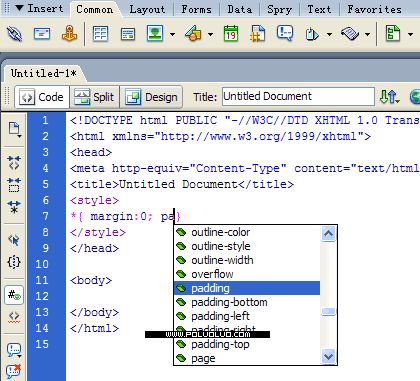
Task: Click the Email Link icon
Action: 42,34
